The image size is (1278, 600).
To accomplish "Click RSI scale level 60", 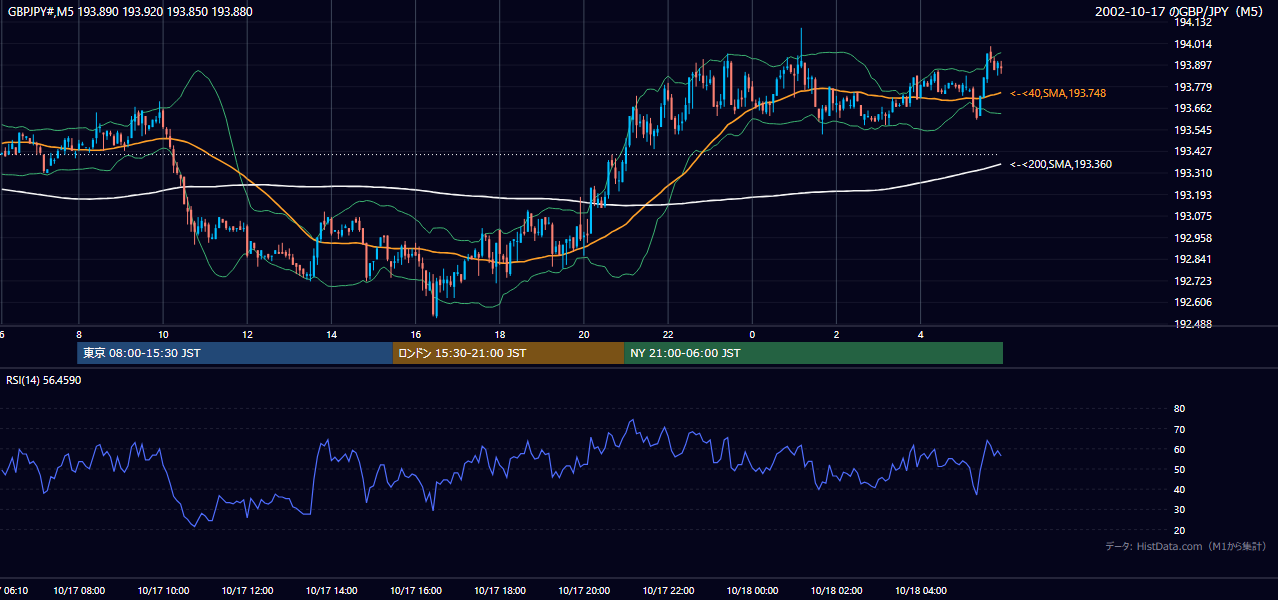I will click(x=1179, y=449).
